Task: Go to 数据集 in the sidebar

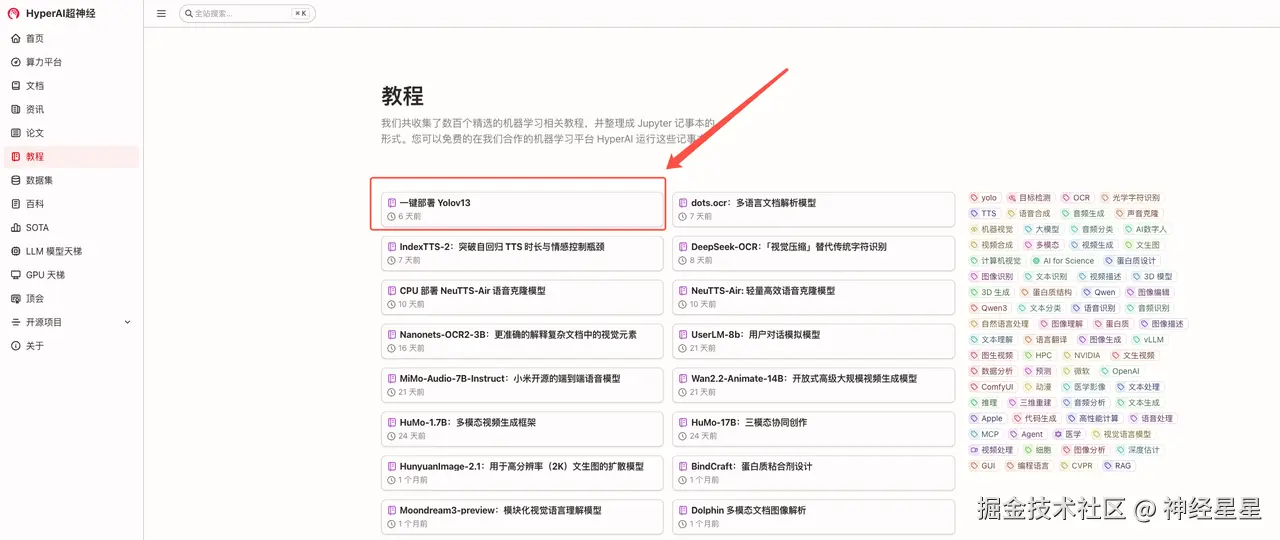Action: coord(72,180)
